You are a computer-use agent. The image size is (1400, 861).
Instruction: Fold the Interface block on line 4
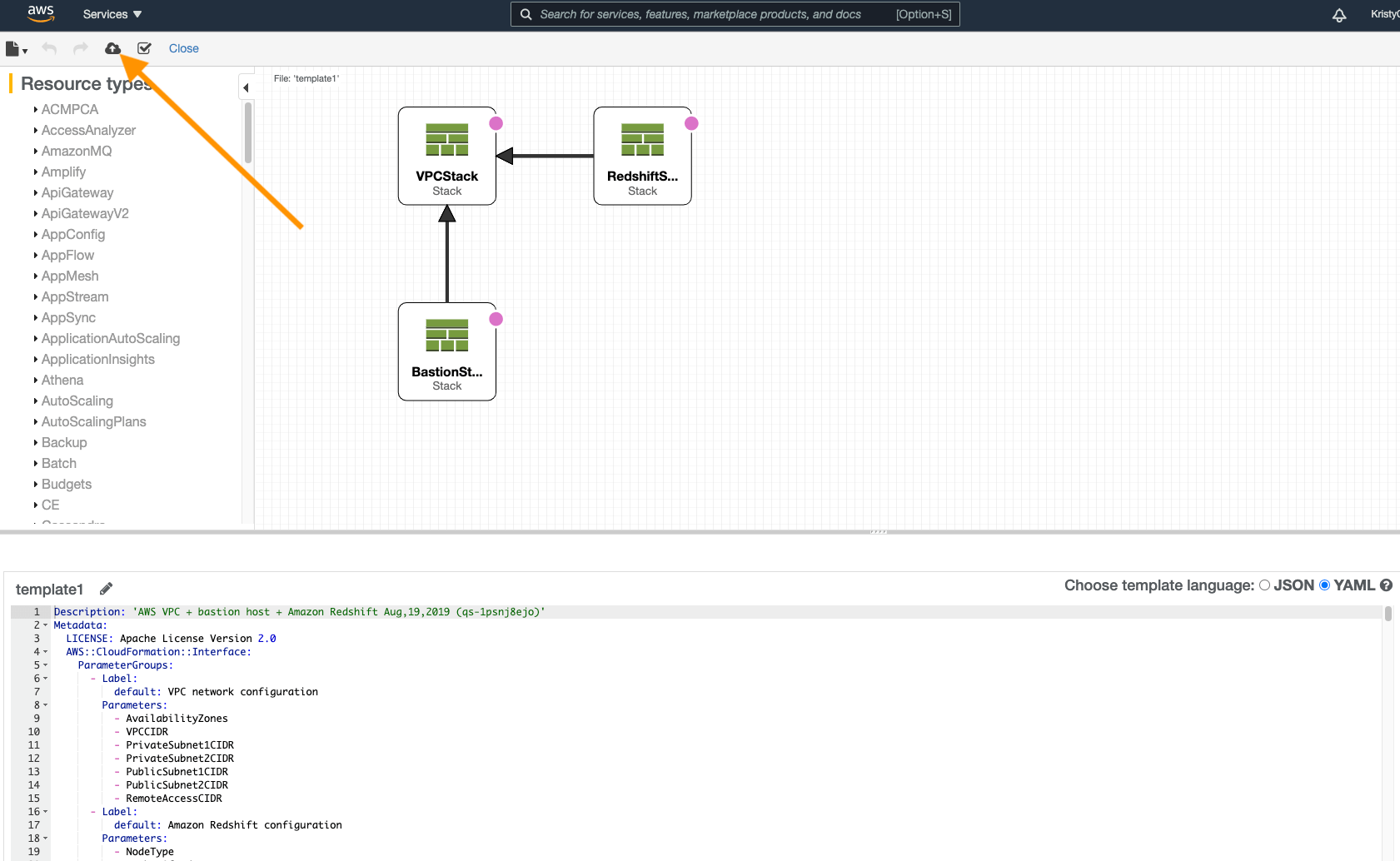click(x=46, y=652)
